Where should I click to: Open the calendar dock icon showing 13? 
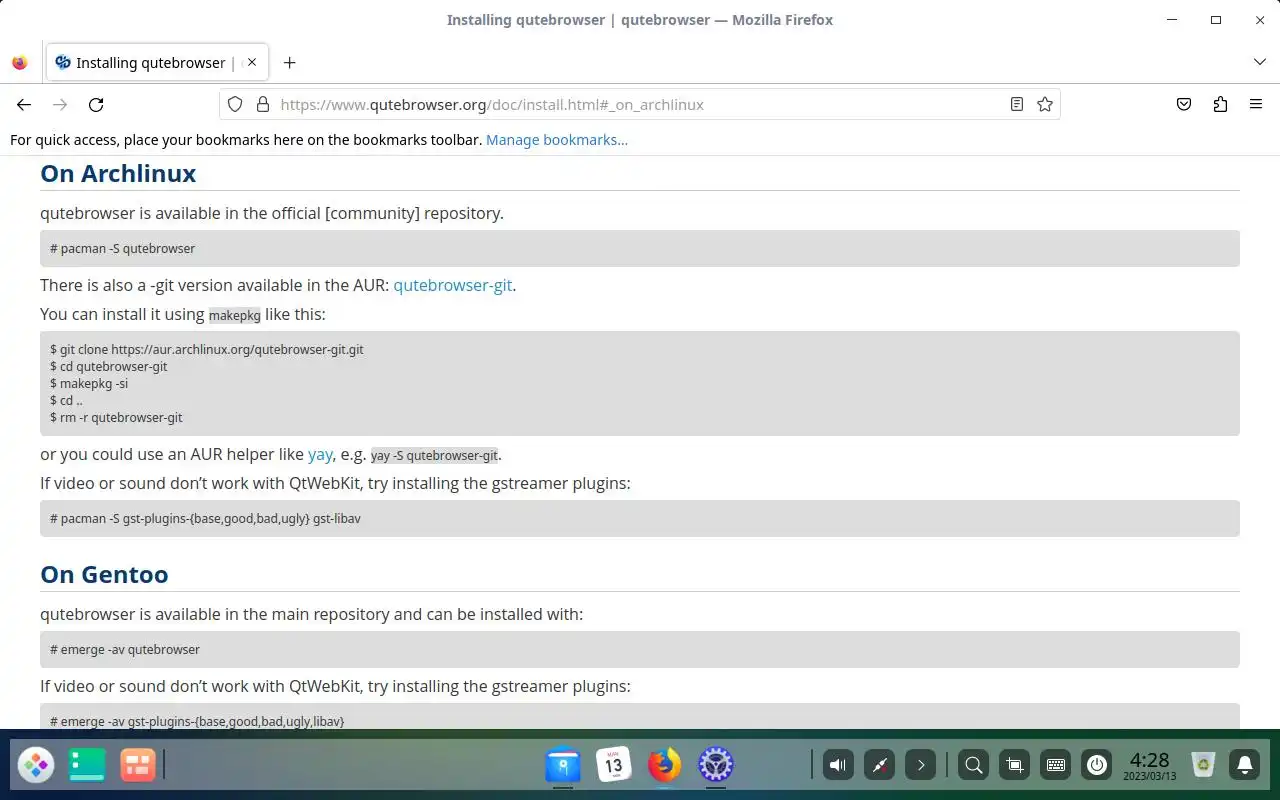tap(613, 766)
